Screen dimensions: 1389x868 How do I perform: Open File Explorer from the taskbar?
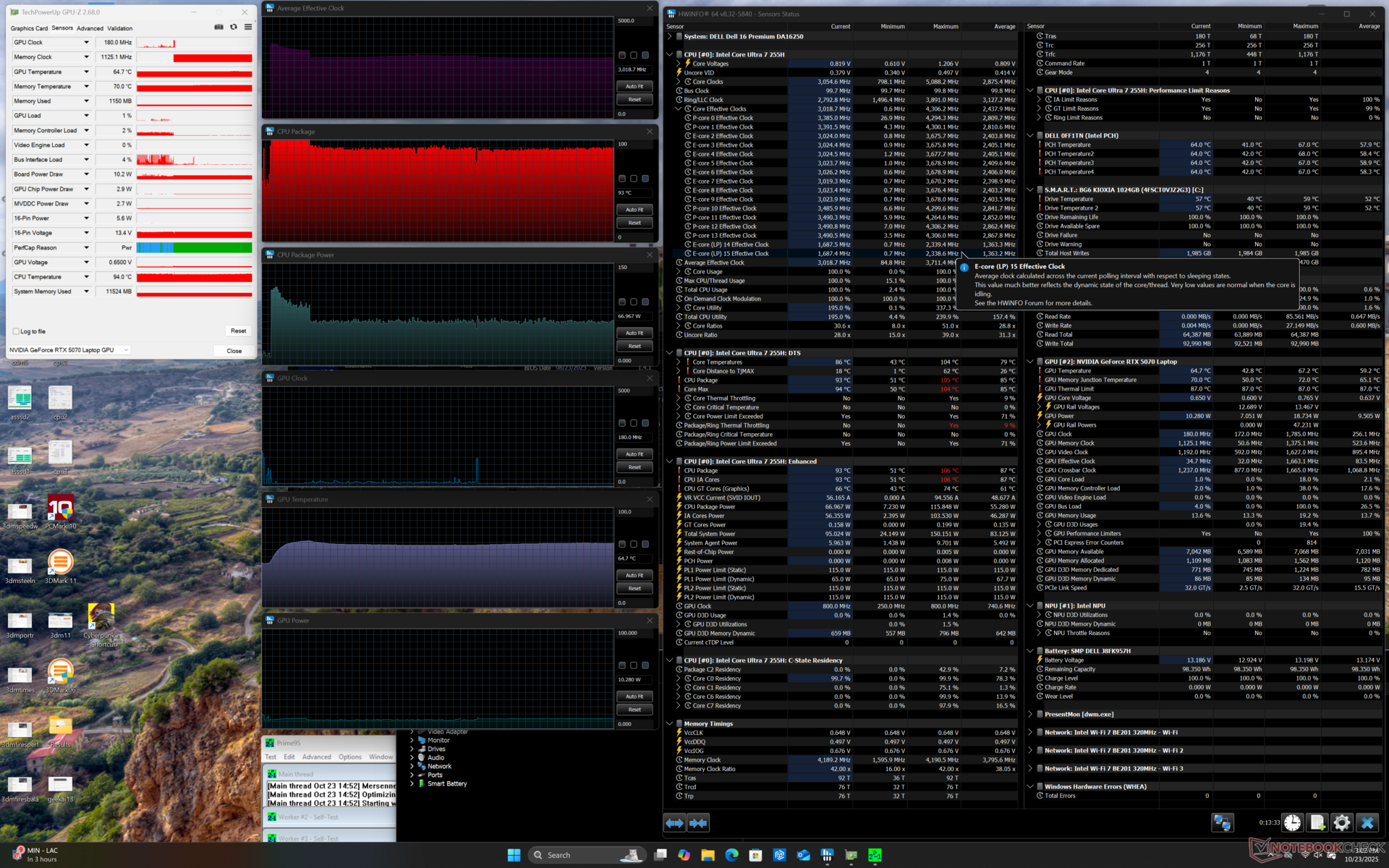(708, 855)
